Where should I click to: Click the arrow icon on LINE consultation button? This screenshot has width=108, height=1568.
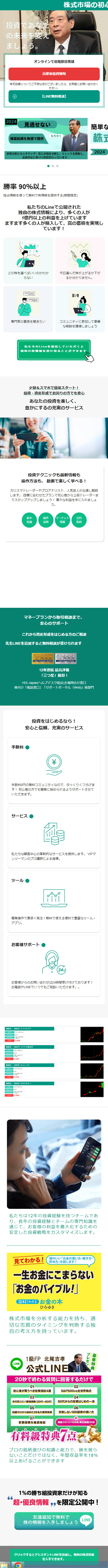(x=14, y=96)
